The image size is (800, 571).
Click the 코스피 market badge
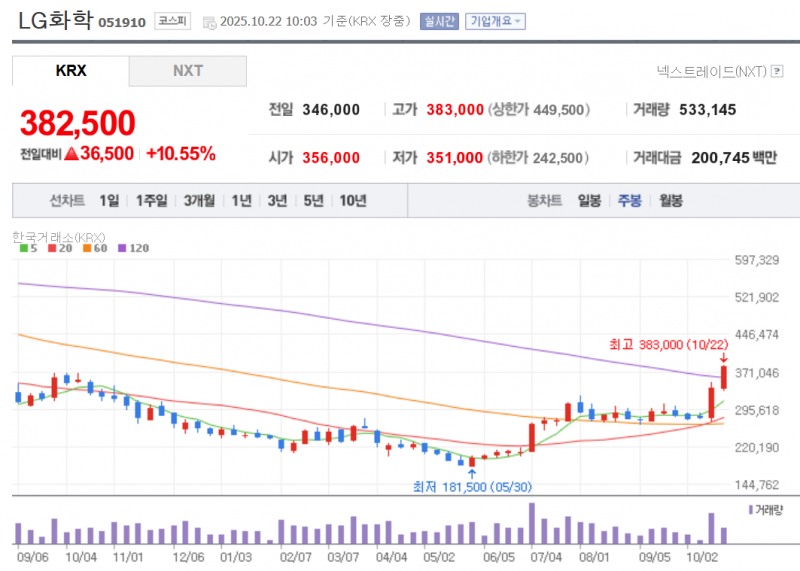point(172,21)
